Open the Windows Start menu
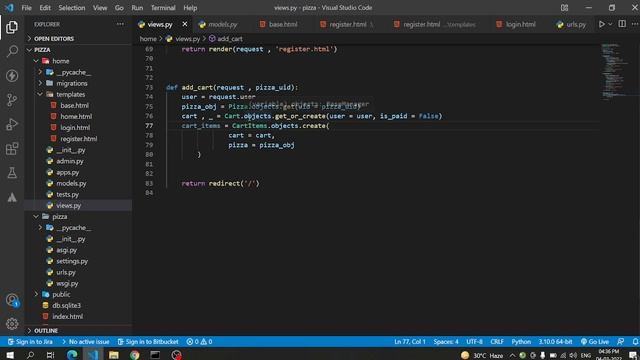The height and width of the screenshot is (360, 640). pos(10,355)
